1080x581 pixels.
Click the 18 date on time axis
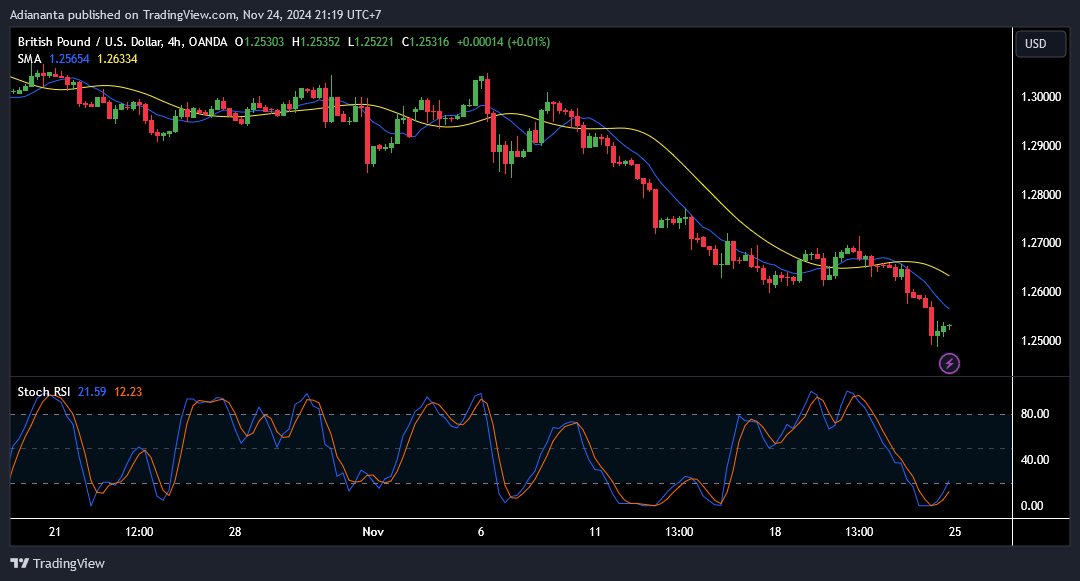point(775,531)
